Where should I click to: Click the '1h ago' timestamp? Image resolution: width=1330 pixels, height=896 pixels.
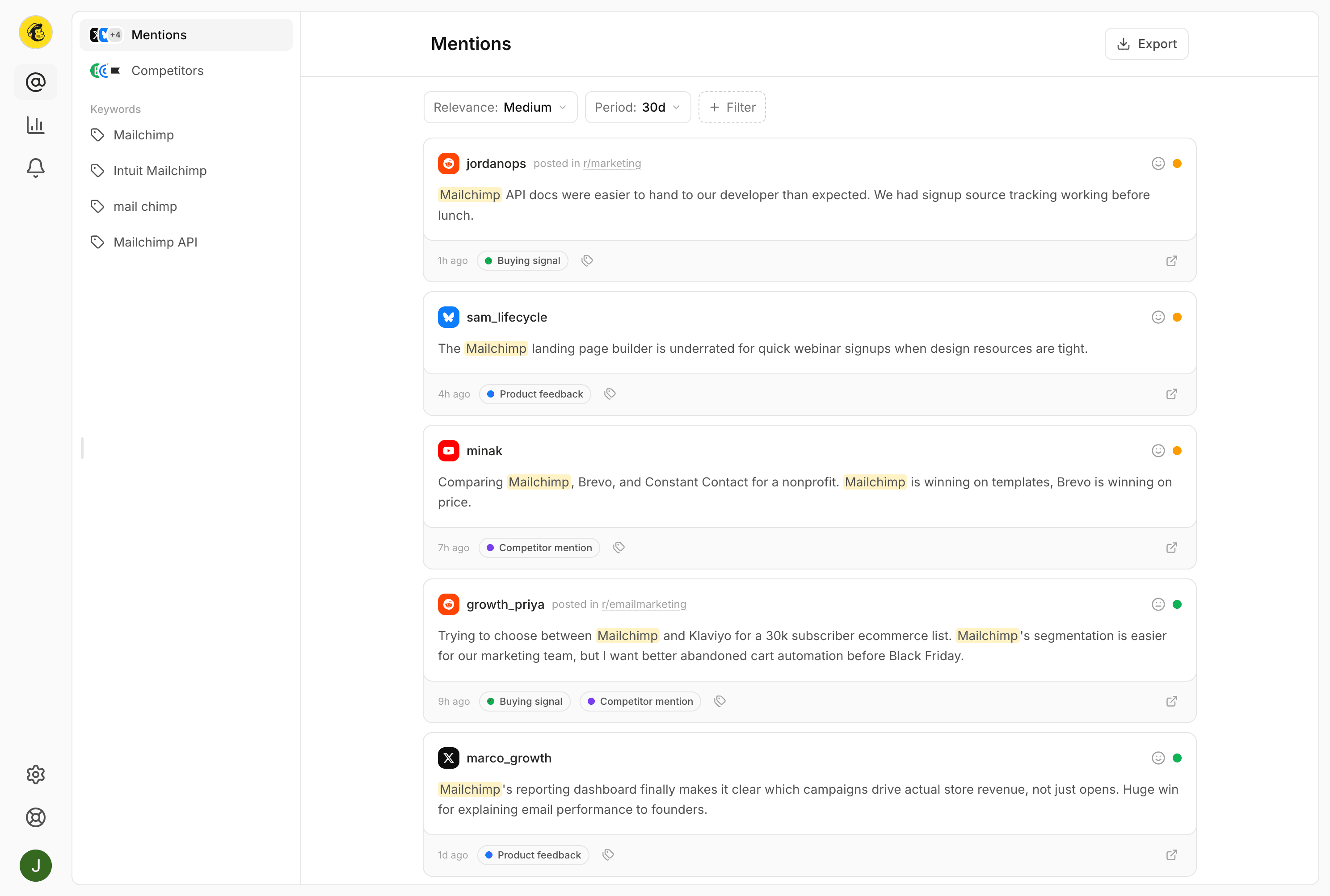coord(453,260)
